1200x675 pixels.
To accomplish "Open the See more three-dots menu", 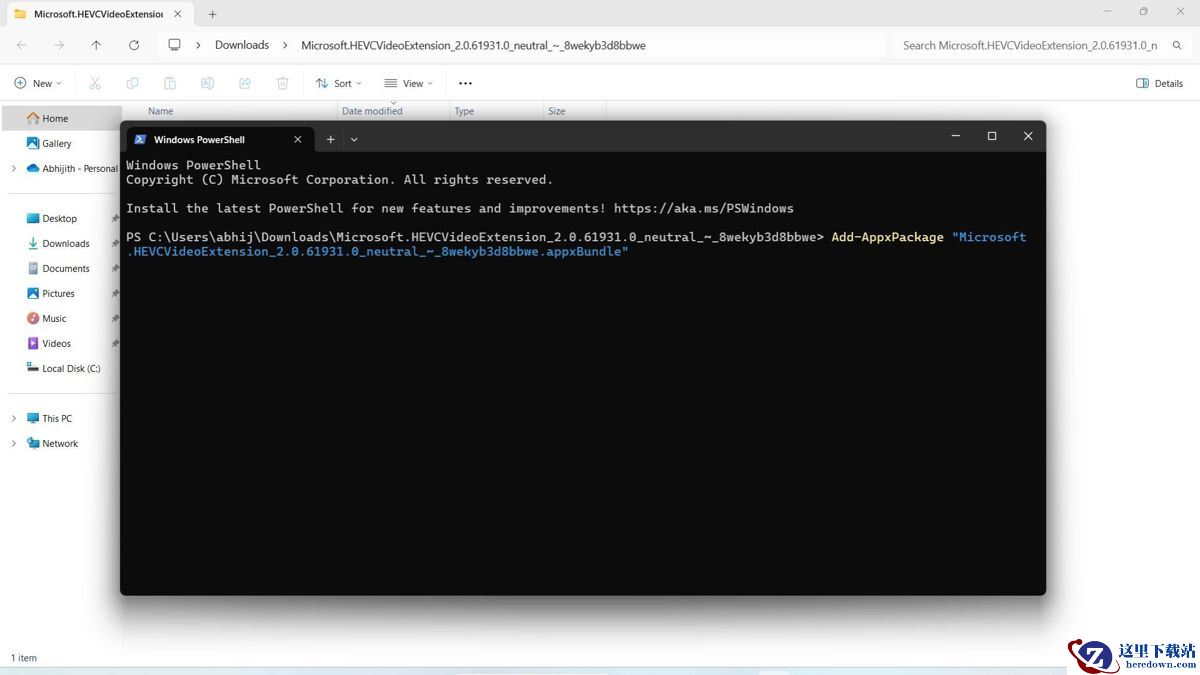I will 465,83.
